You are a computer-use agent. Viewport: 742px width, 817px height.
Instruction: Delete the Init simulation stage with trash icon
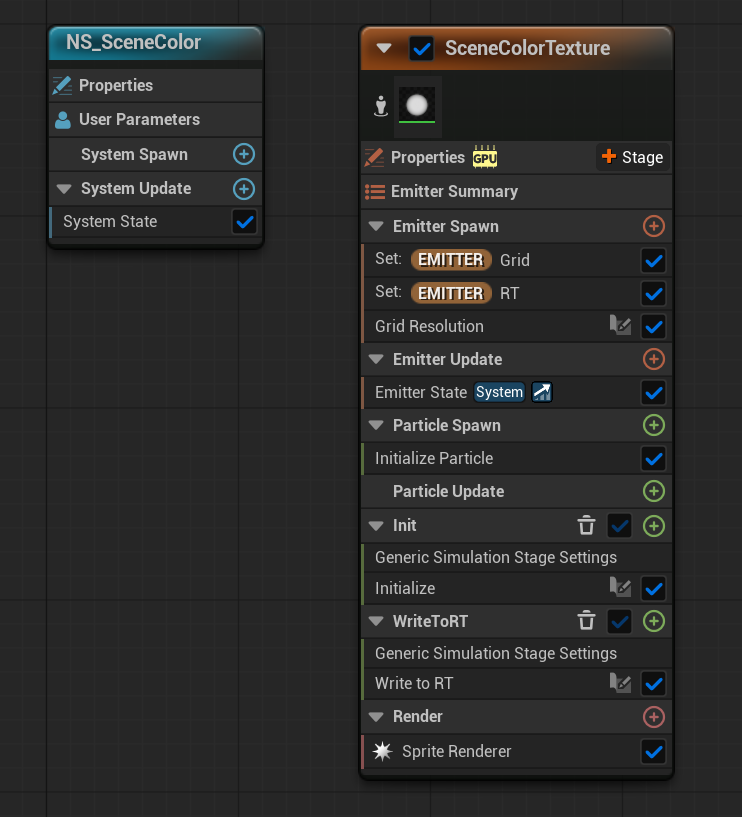587,525
